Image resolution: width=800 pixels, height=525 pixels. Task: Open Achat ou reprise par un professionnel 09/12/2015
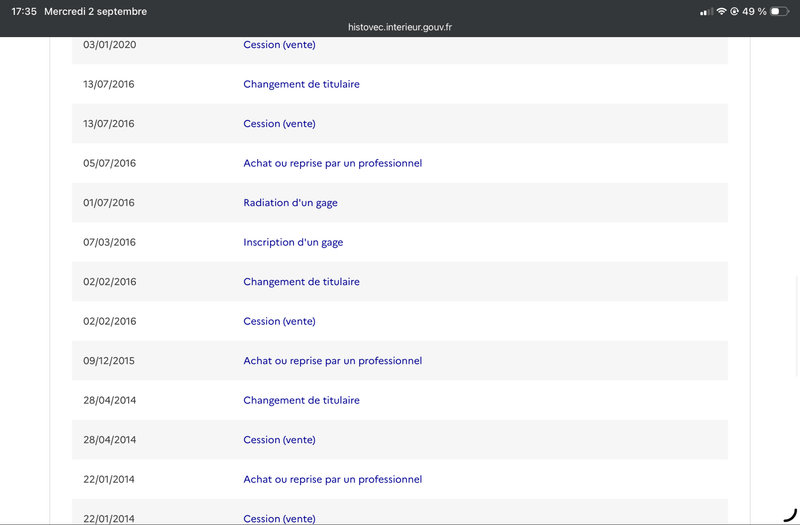[x=333, y=361]
